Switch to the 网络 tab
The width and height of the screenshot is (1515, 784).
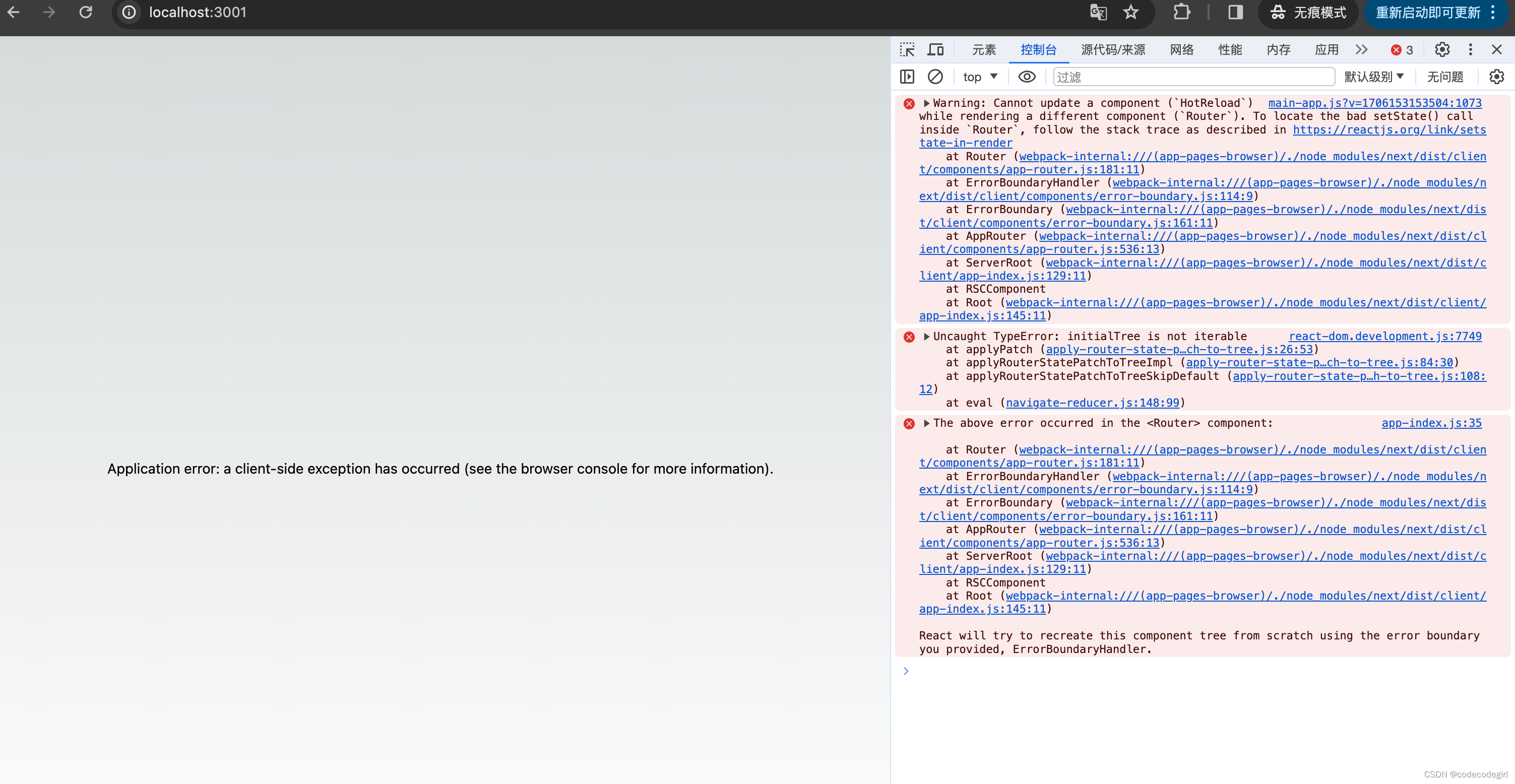pyautogui.click(x=1181, y=49)
